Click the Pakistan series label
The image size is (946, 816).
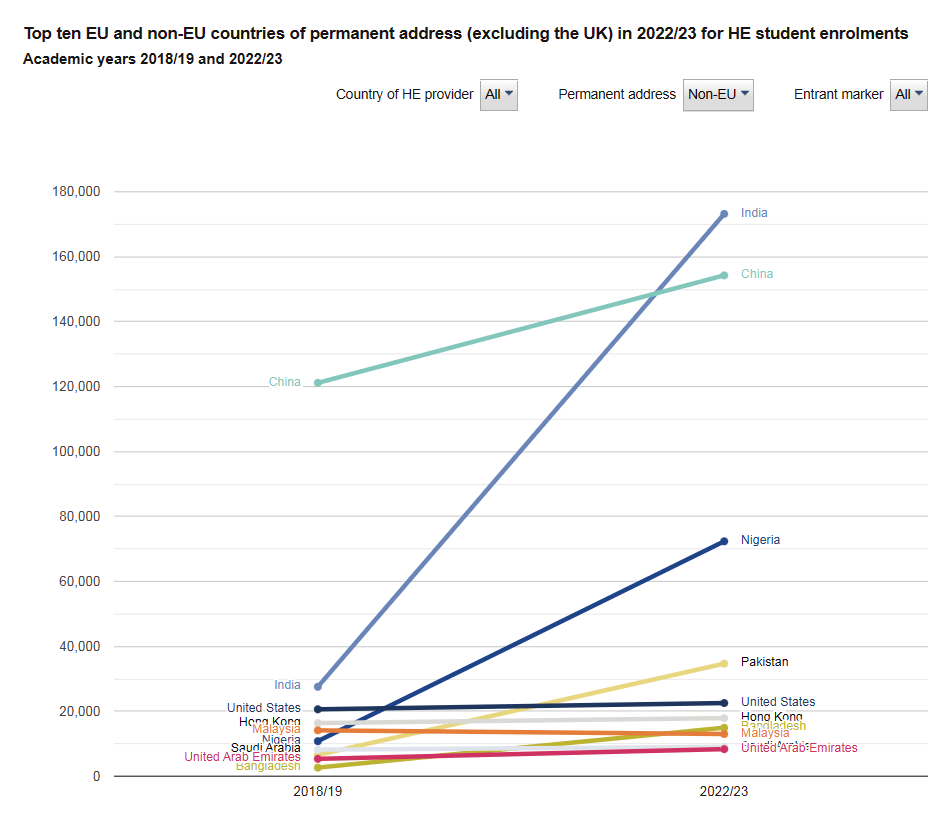tap(764, 662)
